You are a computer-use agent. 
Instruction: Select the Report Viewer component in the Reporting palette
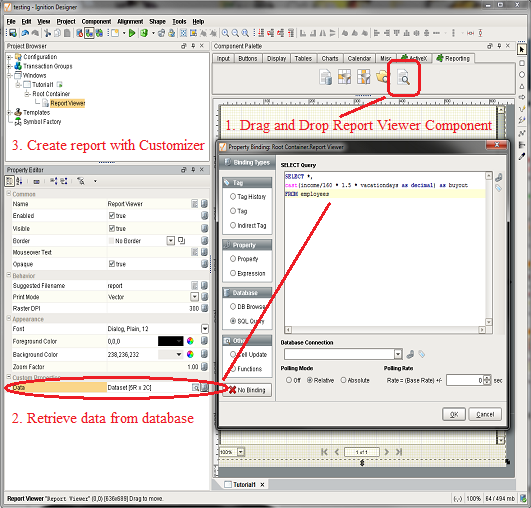(404, 78)
